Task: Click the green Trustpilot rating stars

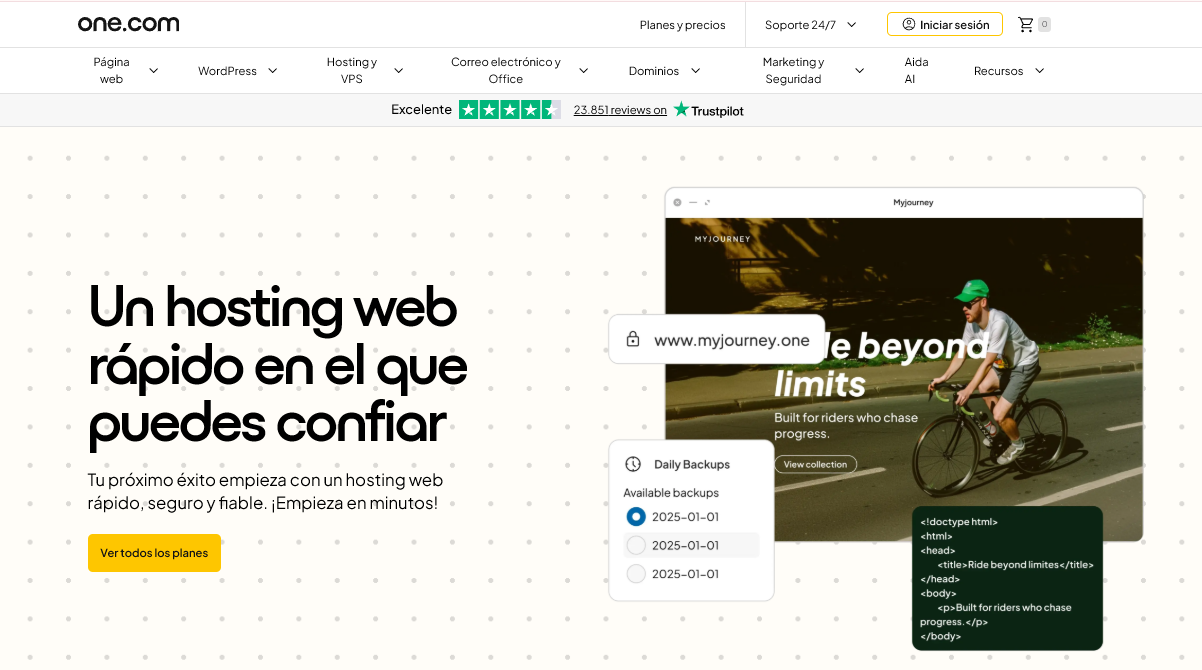Action: pos(510,109)
